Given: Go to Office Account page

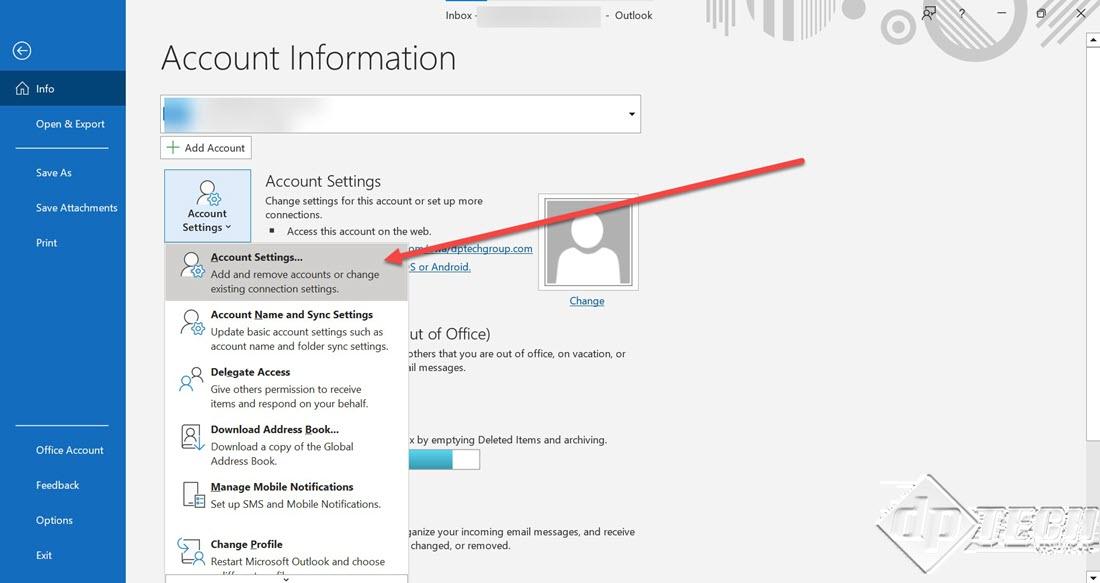Looking at the screenshot, I should point(69,450).
